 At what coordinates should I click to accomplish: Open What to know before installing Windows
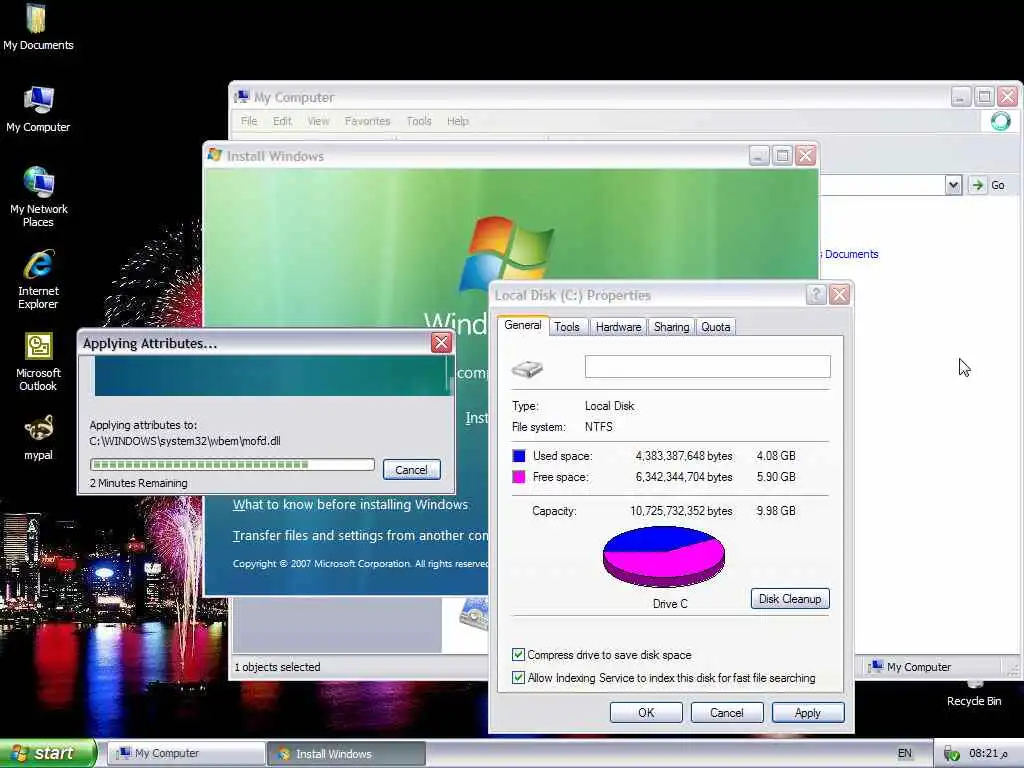pos(350,504)
